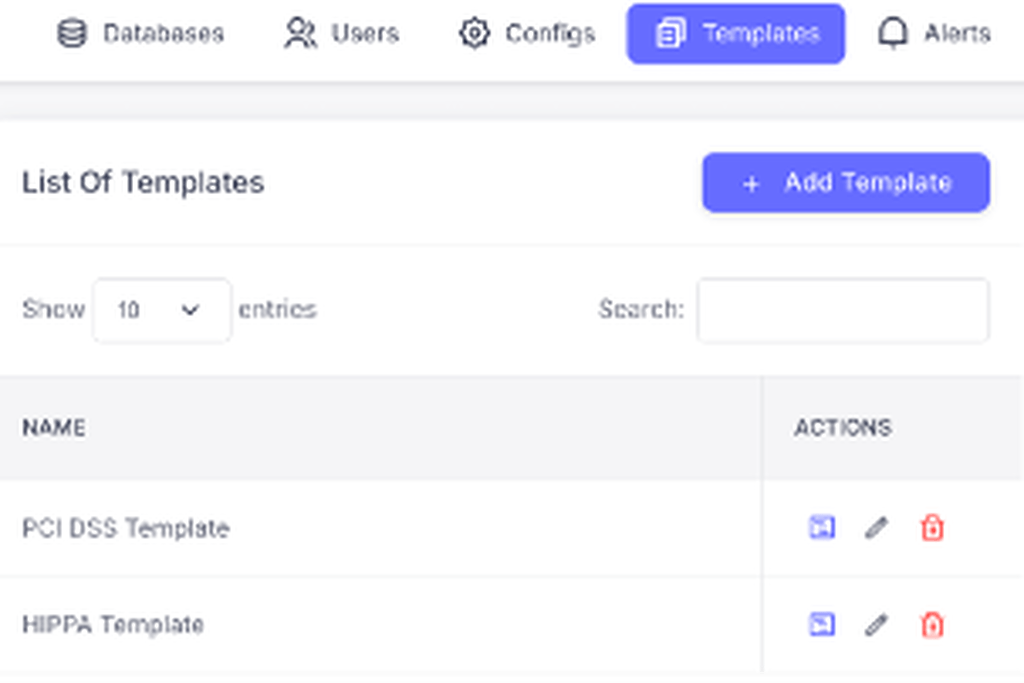Click the Databases cylinder icon
This screenshot has width=1024, height=683.
pyautogui.click(x=72, y=33)
